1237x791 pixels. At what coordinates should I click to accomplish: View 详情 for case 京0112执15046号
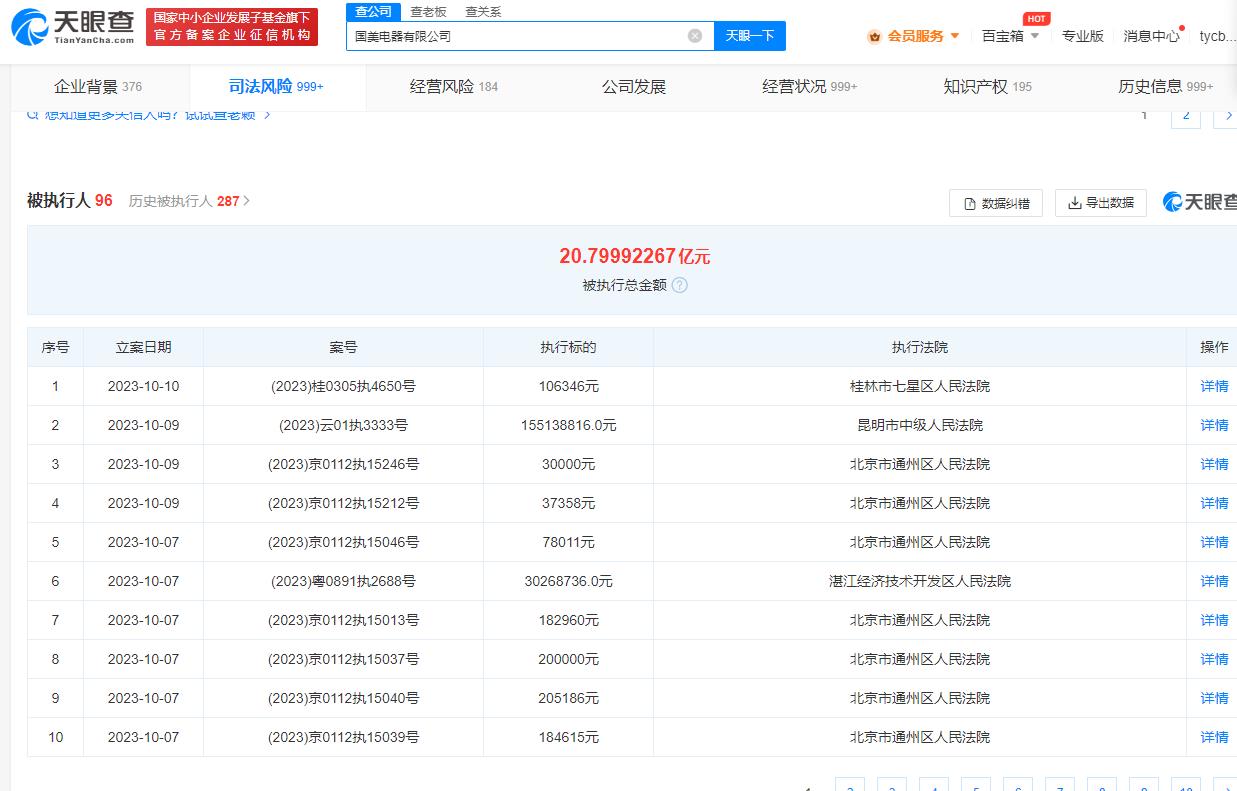(x=1214, y=542)
